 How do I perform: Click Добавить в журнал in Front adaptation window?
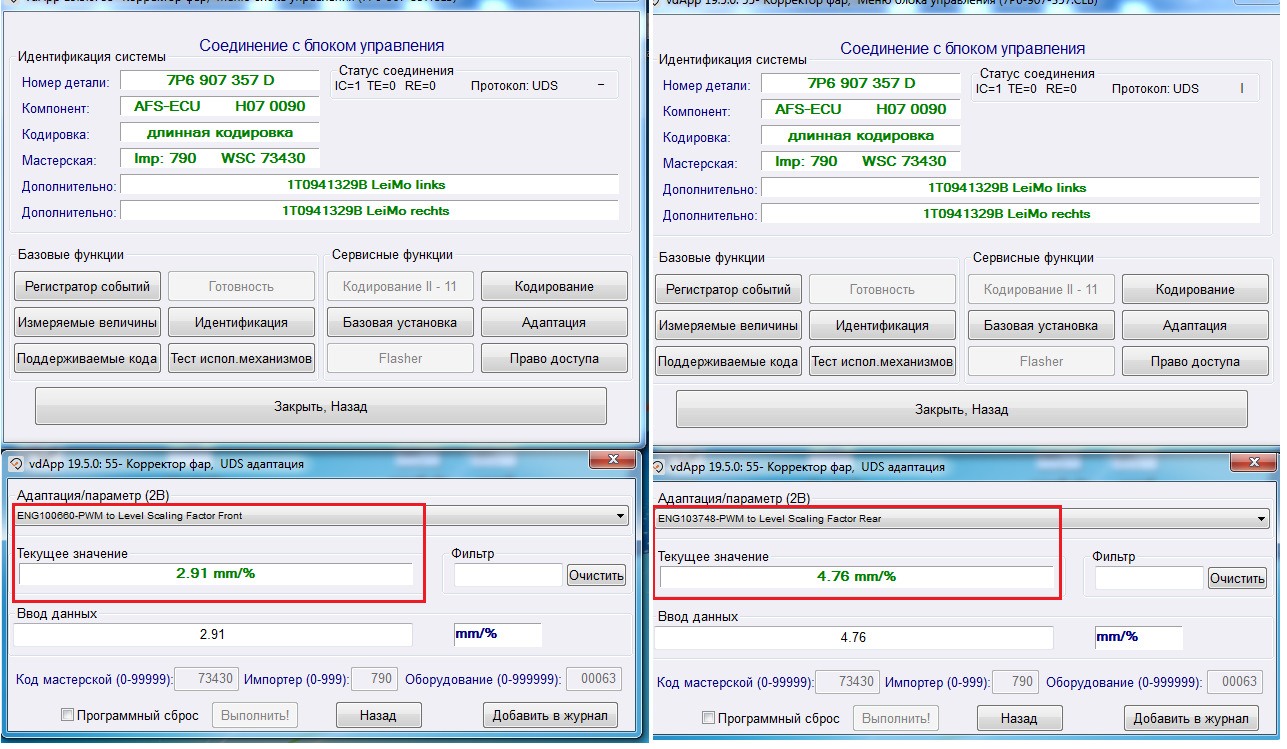pos(549,716)
